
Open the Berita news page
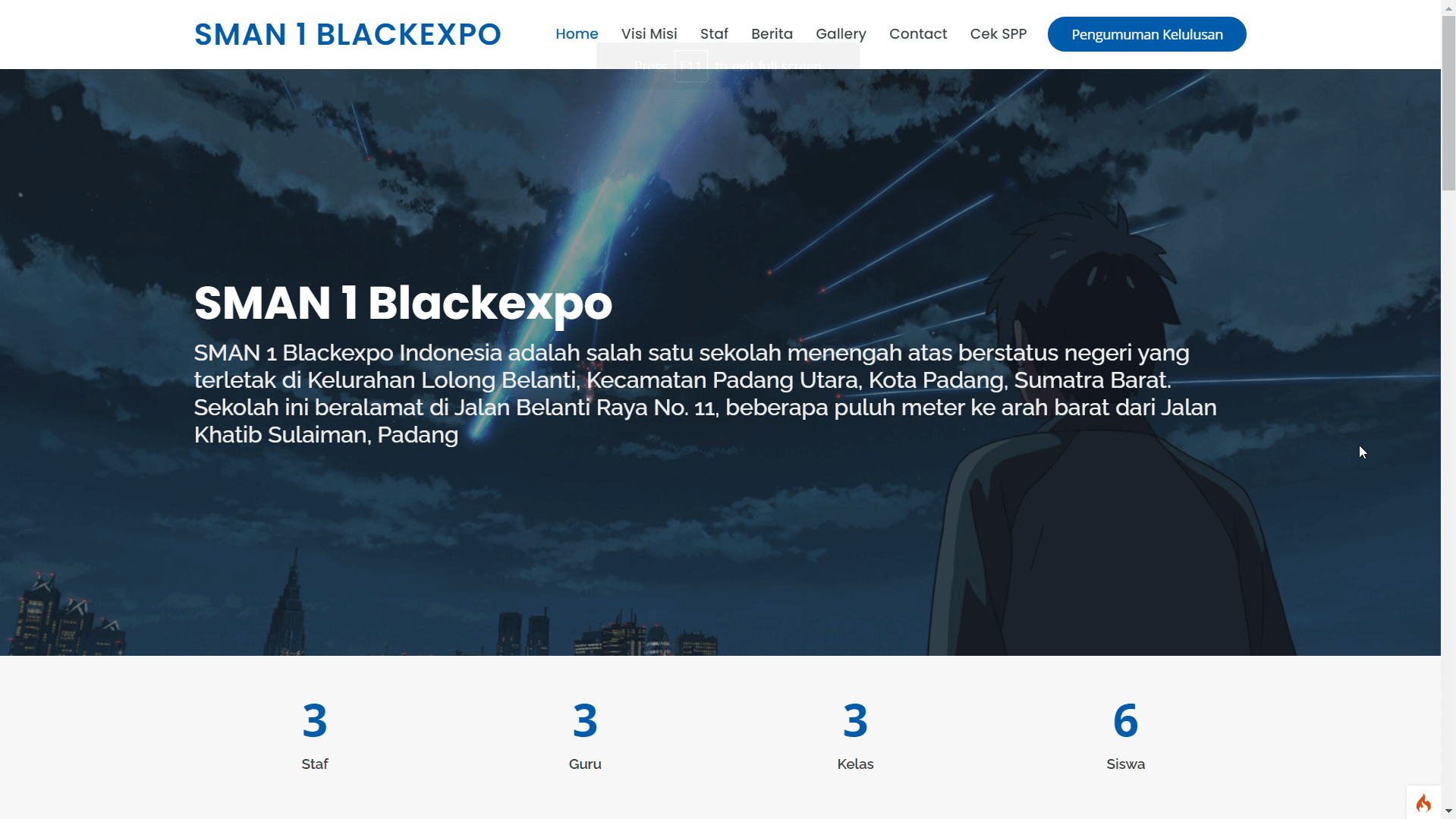[x=772, y=34]
